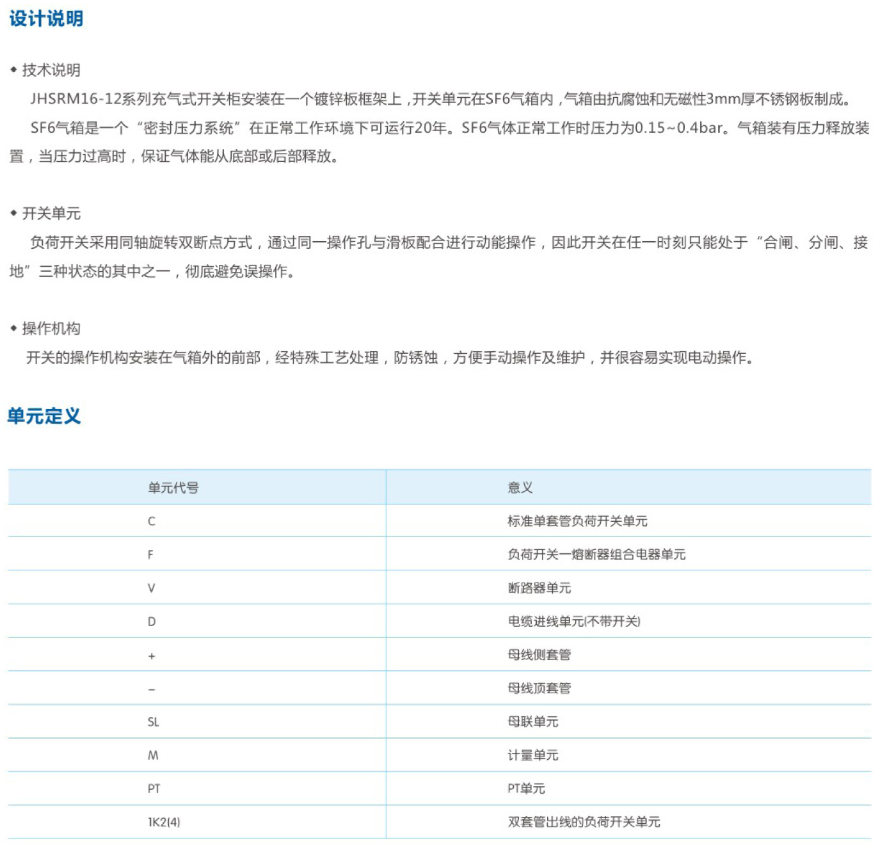Image resolution: width=878 pixels, height=843 pixels.
Task: Click the cell 母线顶套管
Action: click(x=539, y=688)
